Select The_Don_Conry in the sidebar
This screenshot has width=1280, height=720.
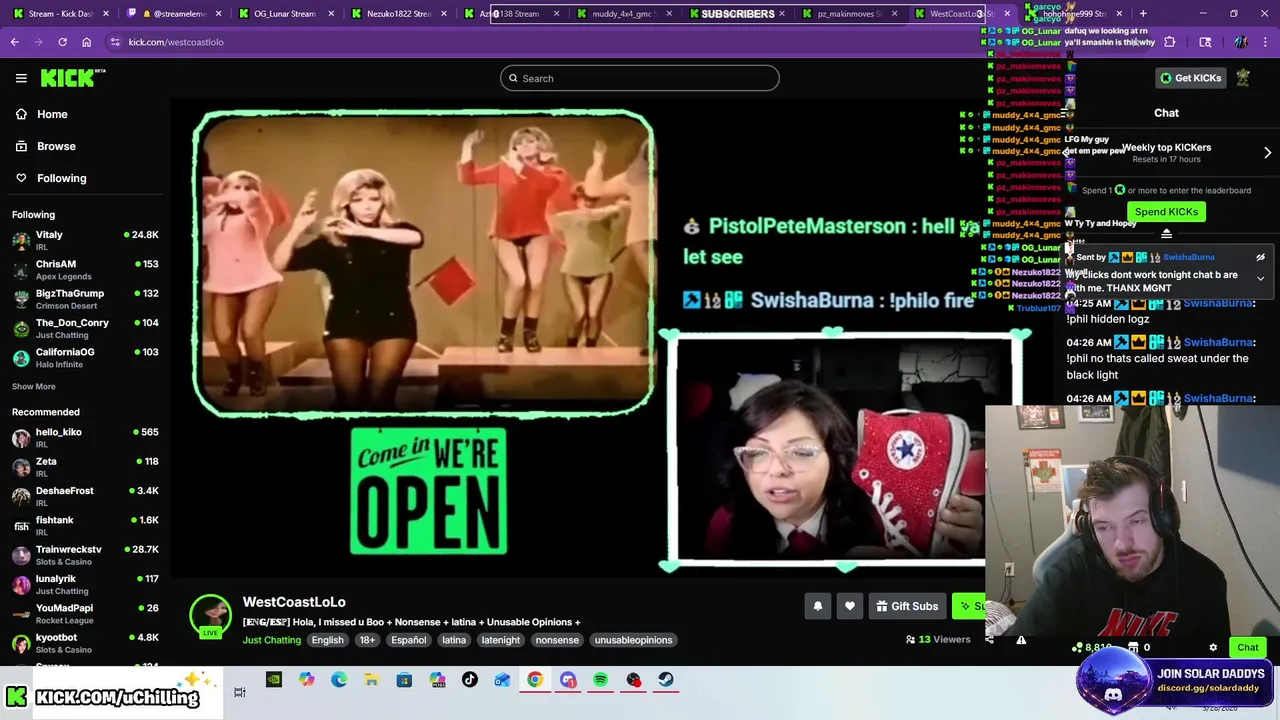click(85, 328)
